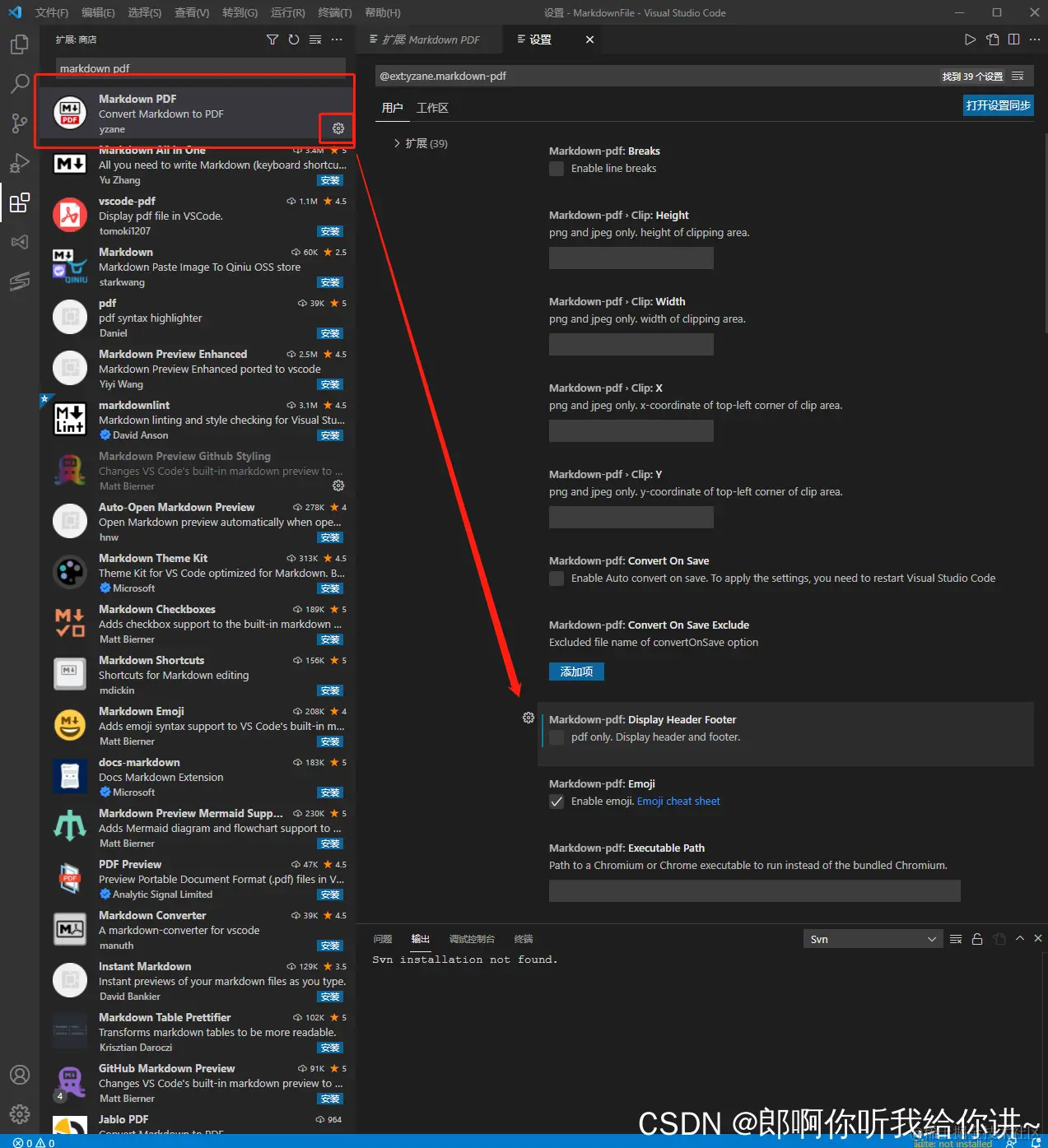Install Markdown All in One extension
This screenshot has width=1048, height=1148.
tap(330, 180)
